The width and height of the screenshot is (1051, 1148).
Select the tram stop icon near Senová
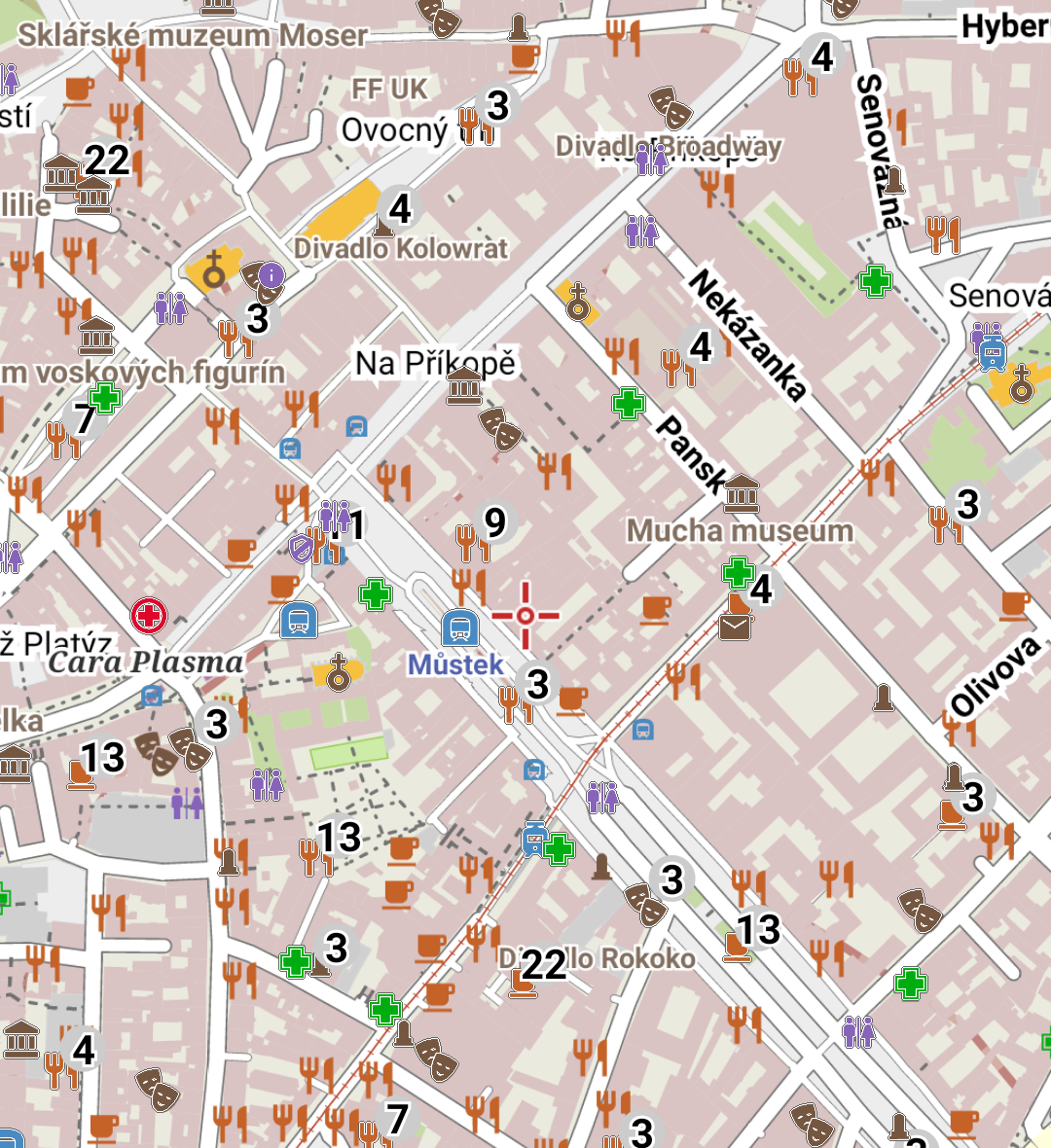pyautogui.click(x=992, y=352)
